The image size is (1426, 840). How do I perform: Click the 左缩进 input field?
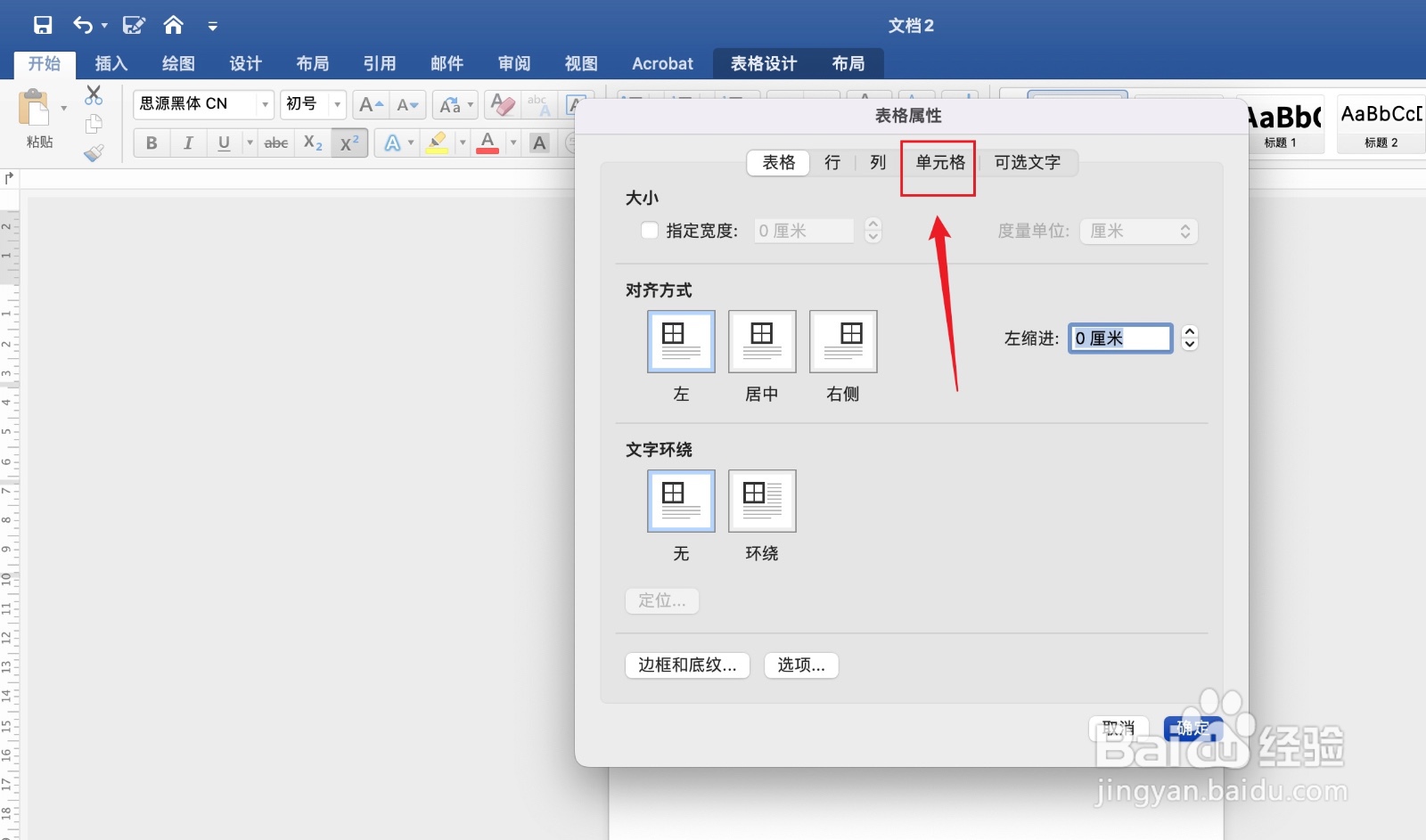(x=1120, y=338)
